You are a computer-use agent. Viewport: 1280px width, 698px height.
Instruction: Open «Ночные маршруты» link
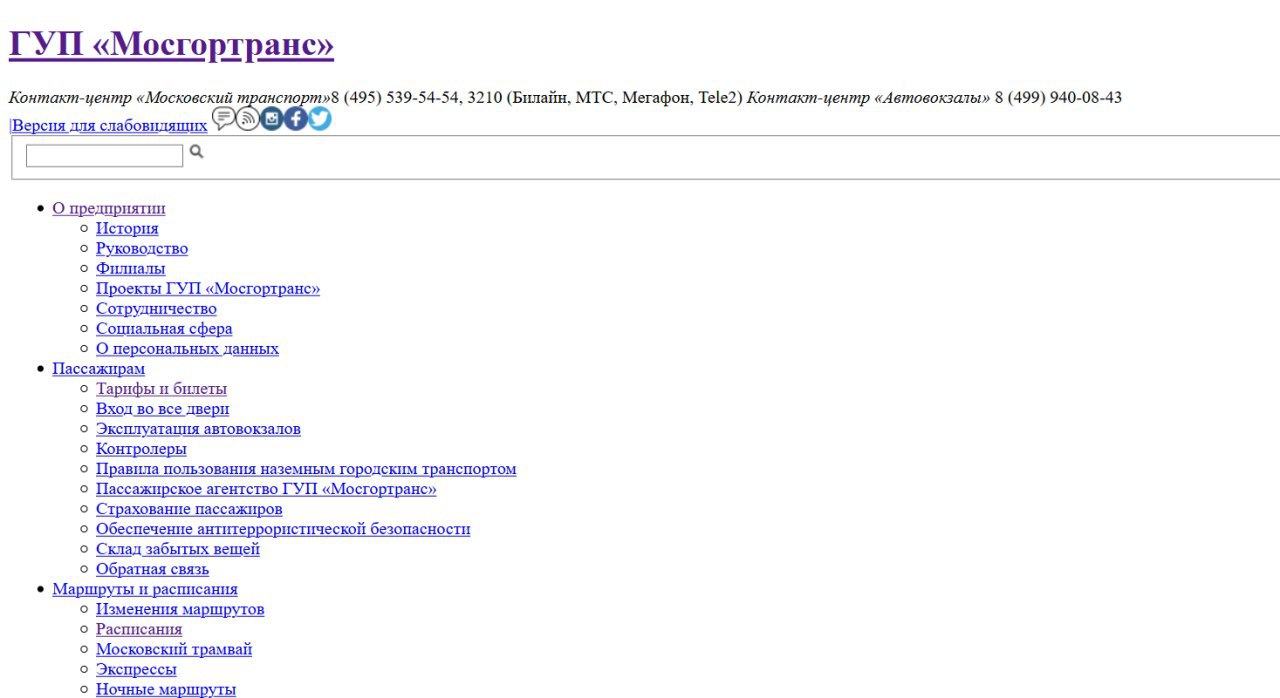(x=166, y=688)
